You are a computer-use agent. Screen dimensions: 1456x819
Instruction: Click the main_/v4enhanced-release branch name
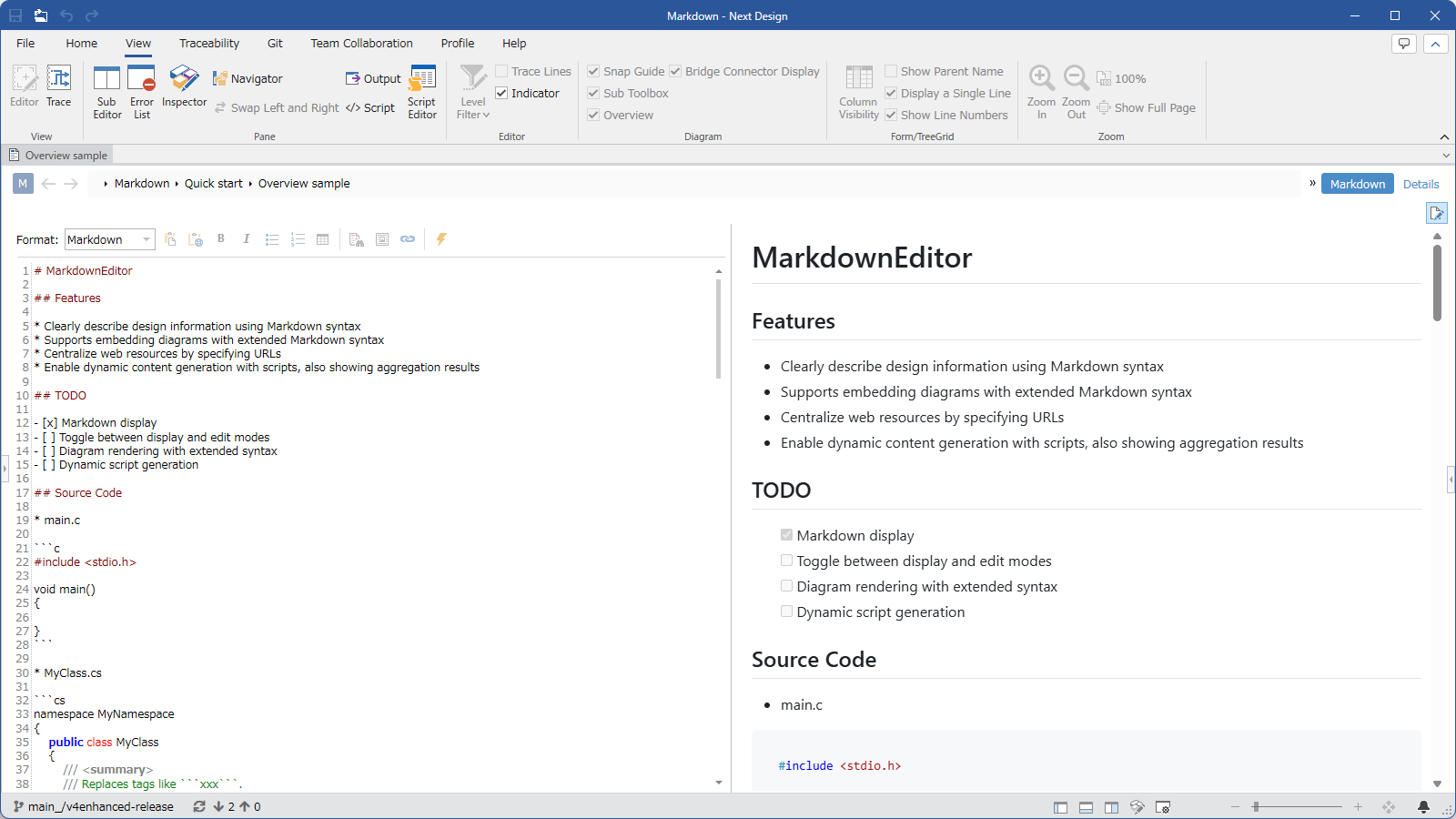coord(100,807)
